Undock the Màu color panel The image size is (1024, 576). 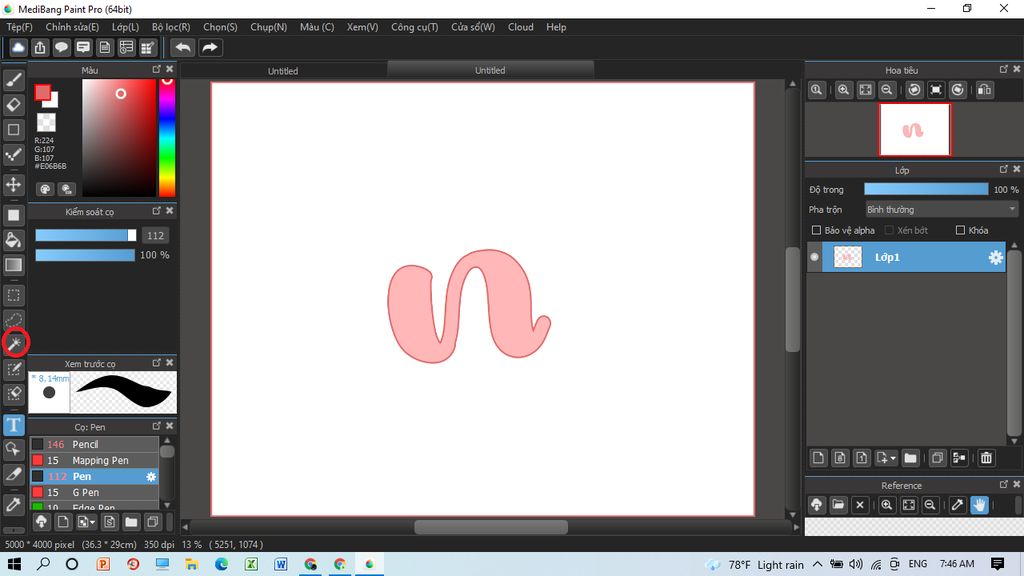(x=157, y=69)
